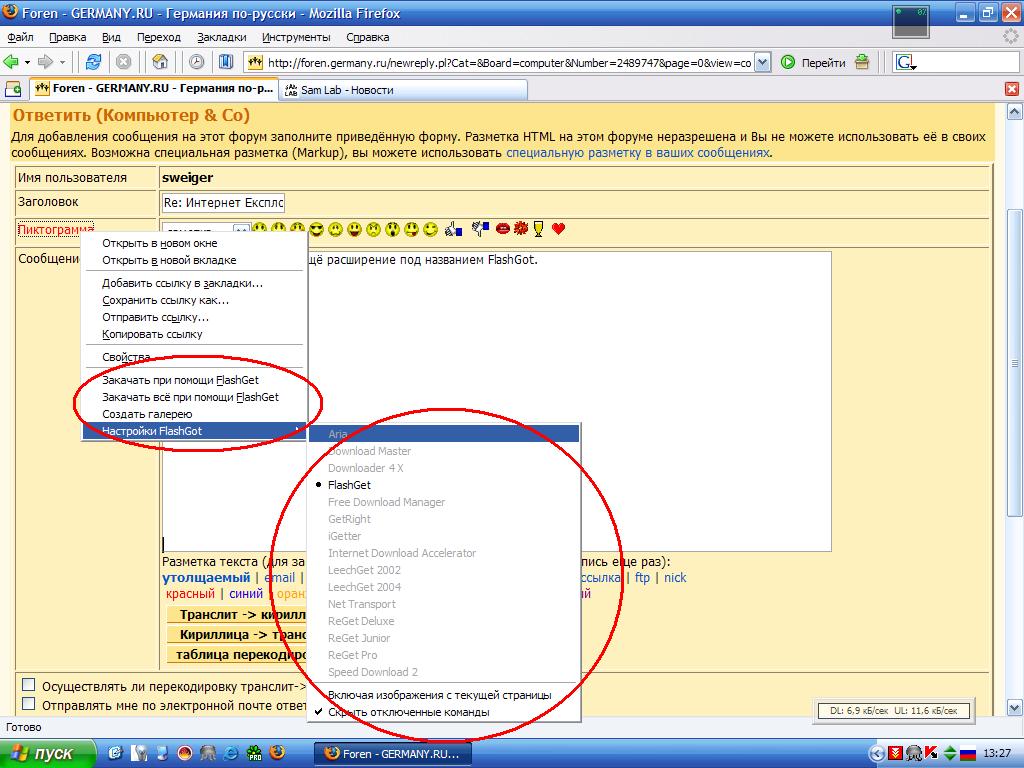The height and width of the screenshot is (768, 1024).
Task: Click the Russian flag language indicator
Action: (967, 754)
